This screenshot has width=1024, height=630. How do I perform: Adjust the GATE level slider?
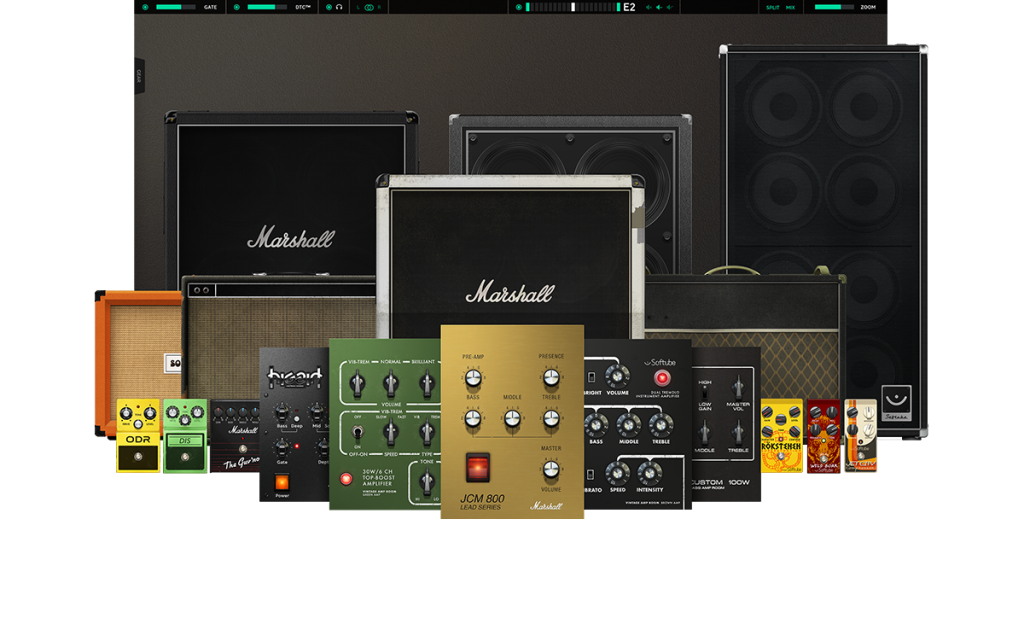(176, 7)
